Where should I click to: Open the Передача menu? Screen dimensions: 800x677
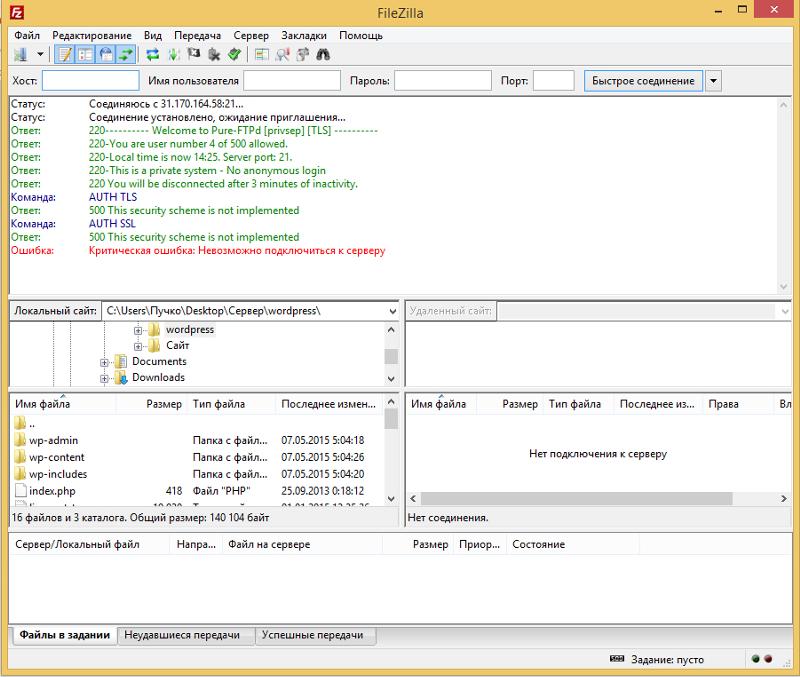[x=197, y=35]
